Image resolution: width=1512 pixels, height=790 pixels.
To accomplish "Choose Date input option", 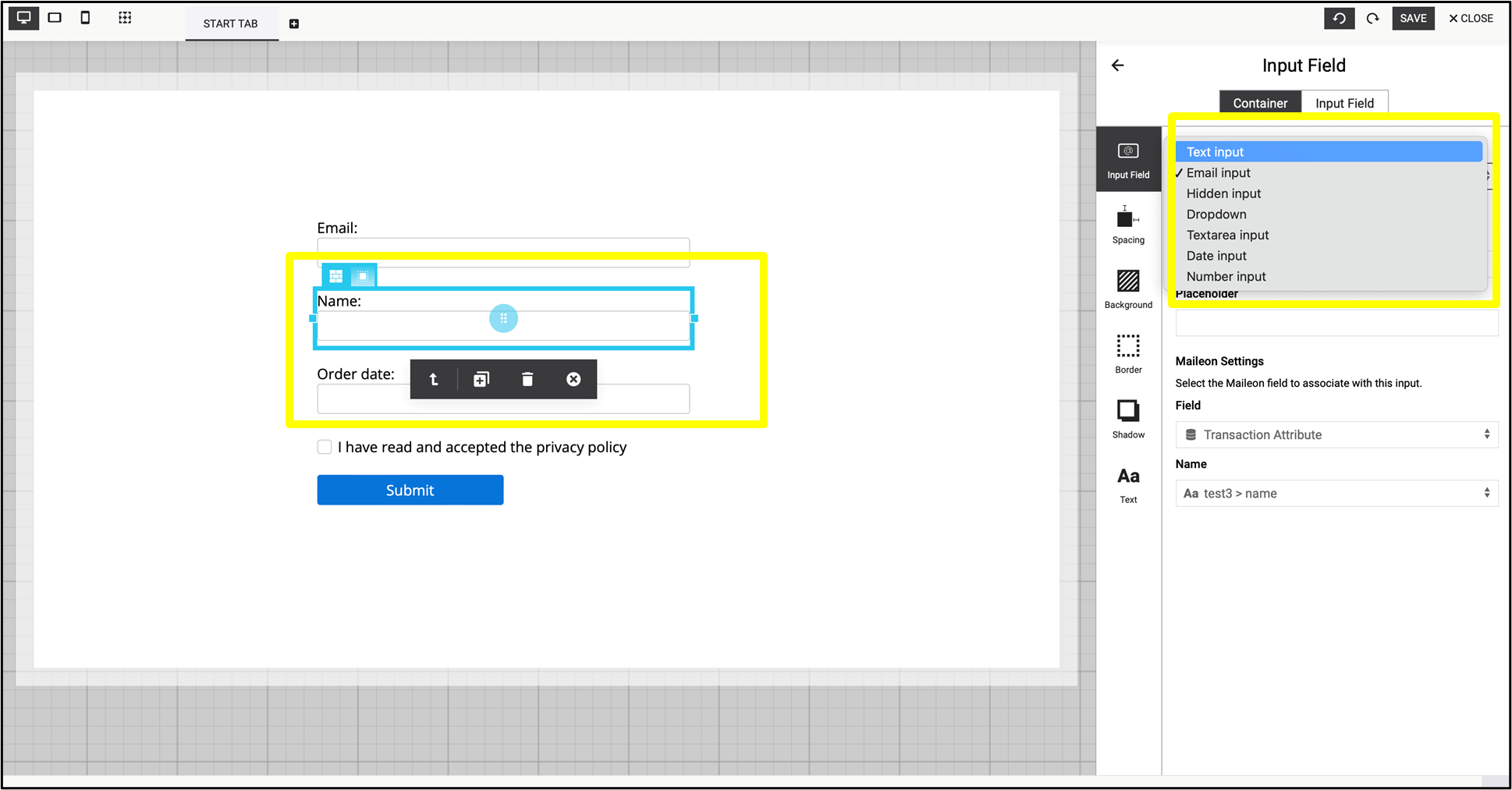I will point(1329,256).
